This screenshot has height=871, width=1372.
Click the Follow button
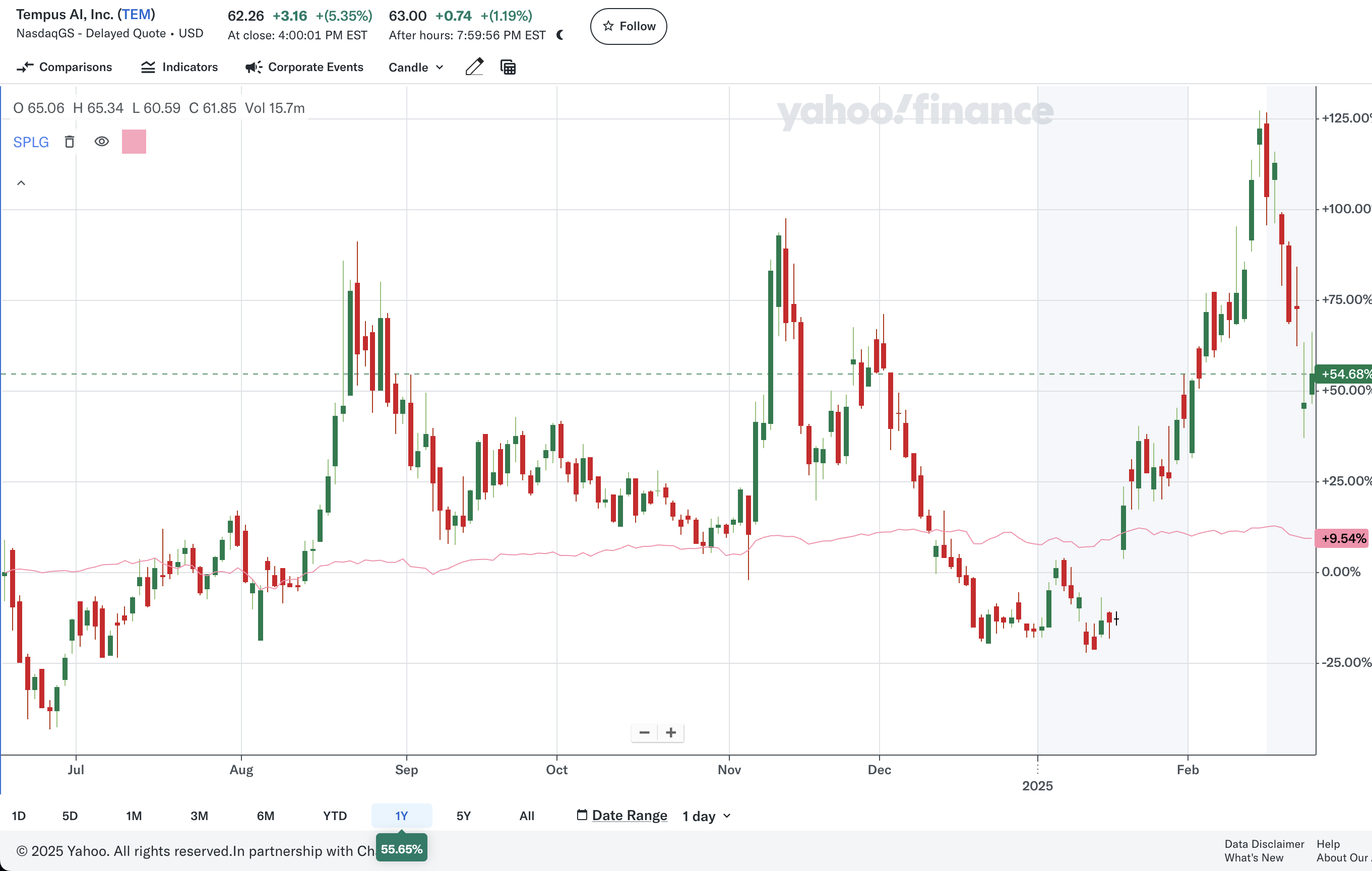click(x=629, y=26)
